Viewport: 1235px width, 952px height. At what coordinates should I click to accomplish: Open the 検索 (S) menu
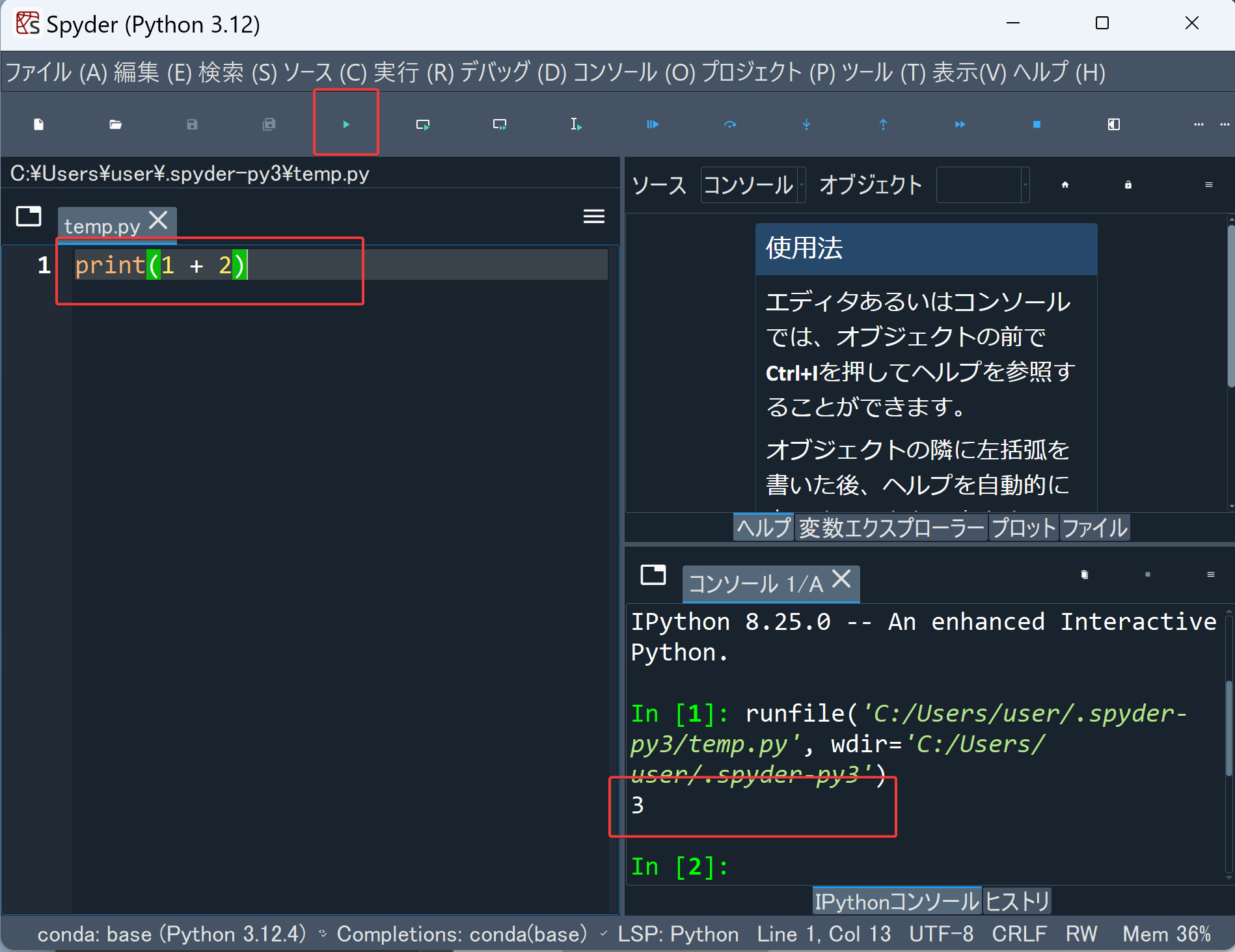[238, 72]
